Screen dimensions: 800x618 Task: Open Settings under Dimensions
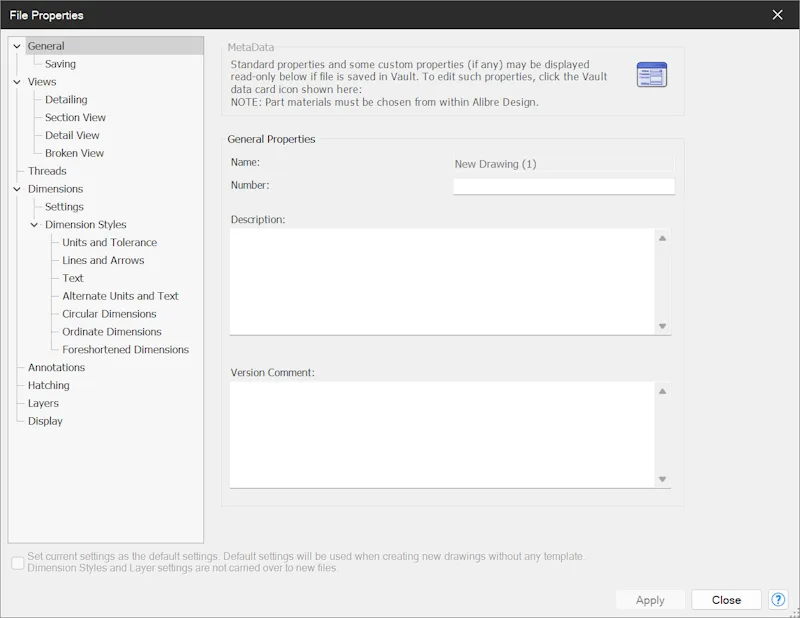point(64,207)
